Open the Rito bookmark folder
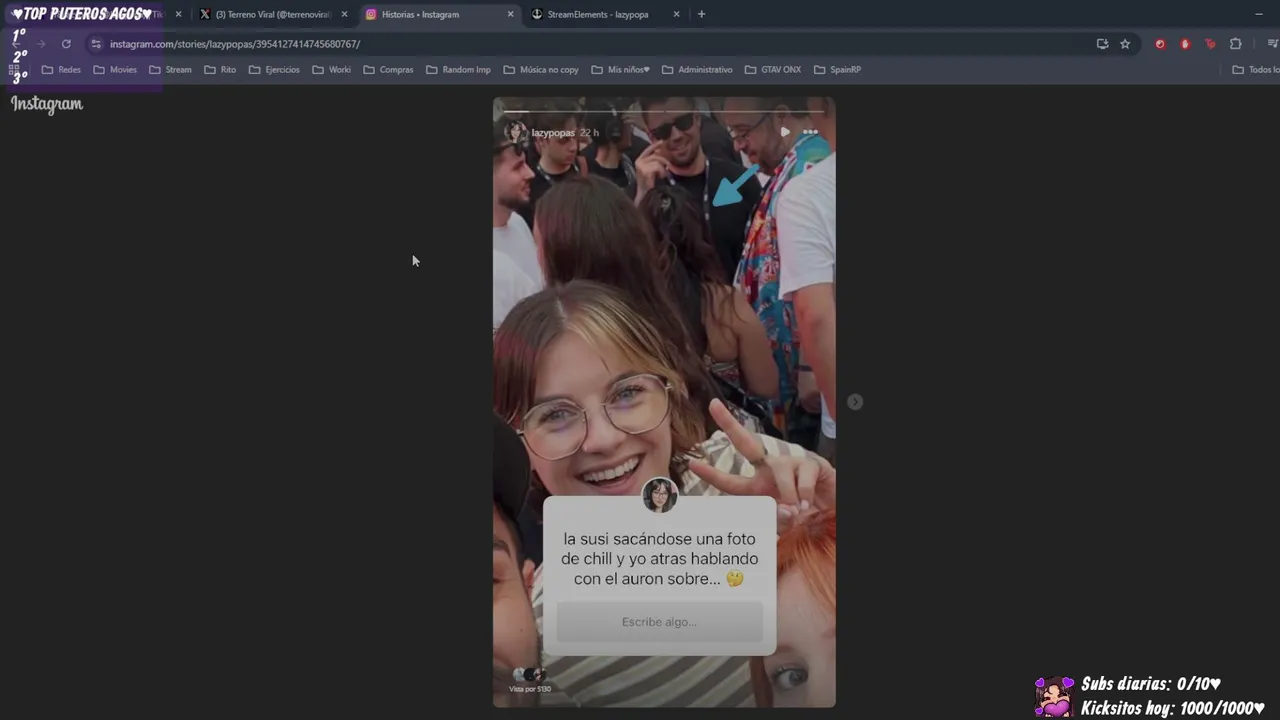This screenshot has height=720, width=1280. point(220,70)
